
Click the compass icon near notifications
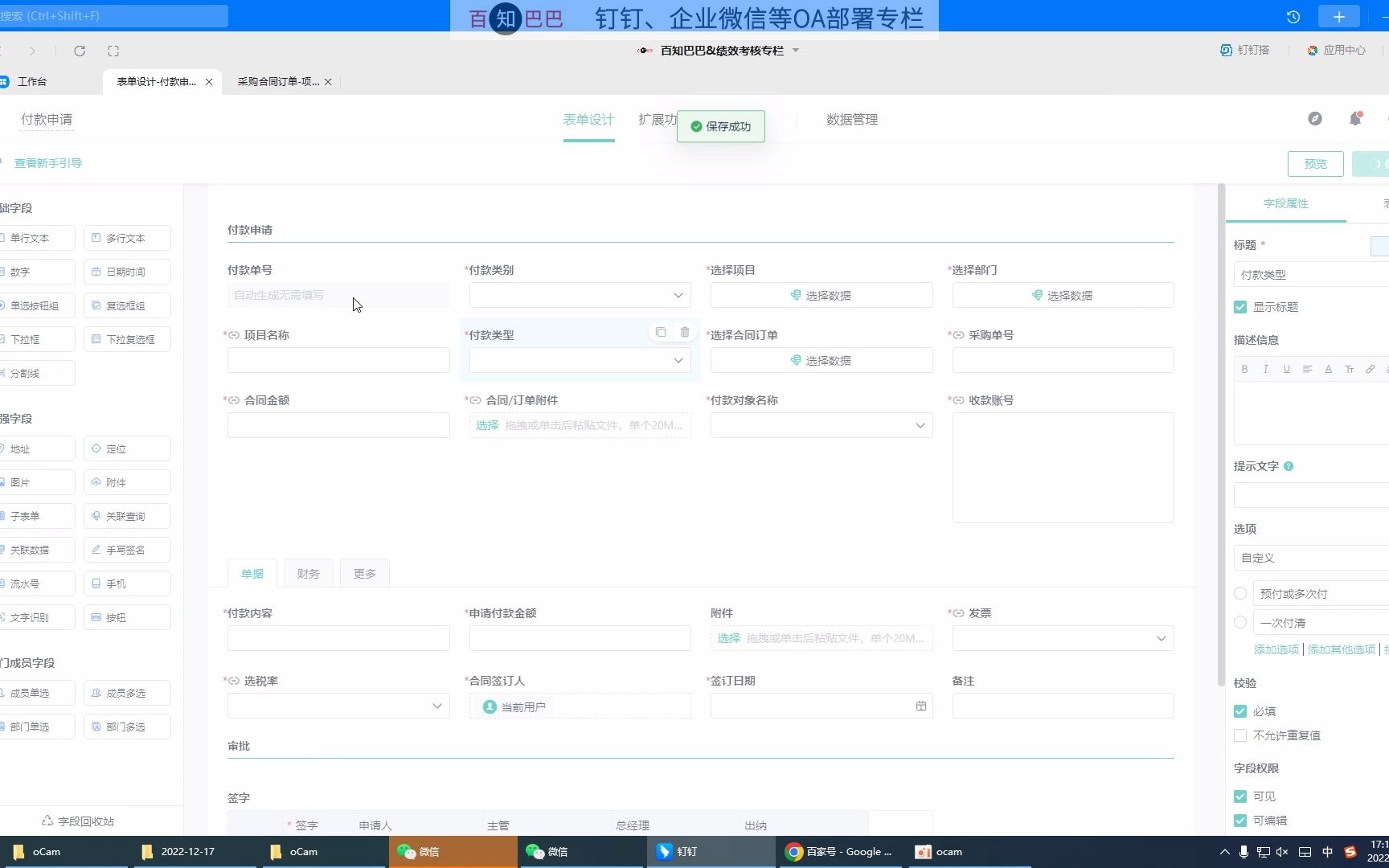pyautogui.click(x=1315, y=119)
